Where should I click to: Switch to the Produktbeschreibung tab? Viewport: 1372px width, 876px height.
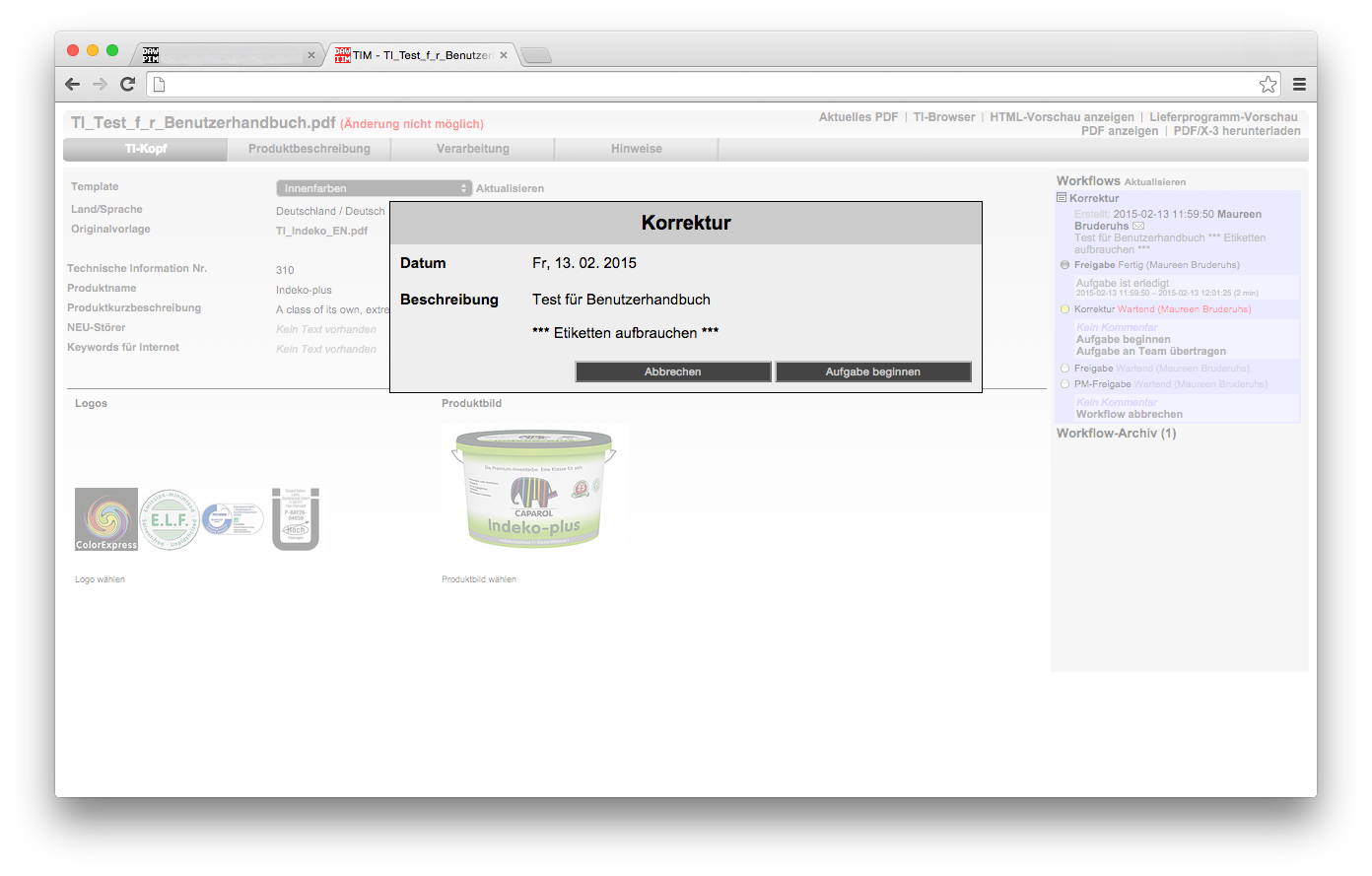[x=309, y=149]
